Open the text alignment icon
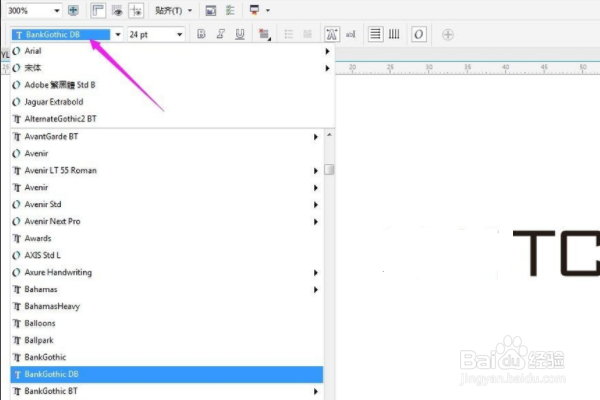This screenshot has height=400, width=600. 264,34
